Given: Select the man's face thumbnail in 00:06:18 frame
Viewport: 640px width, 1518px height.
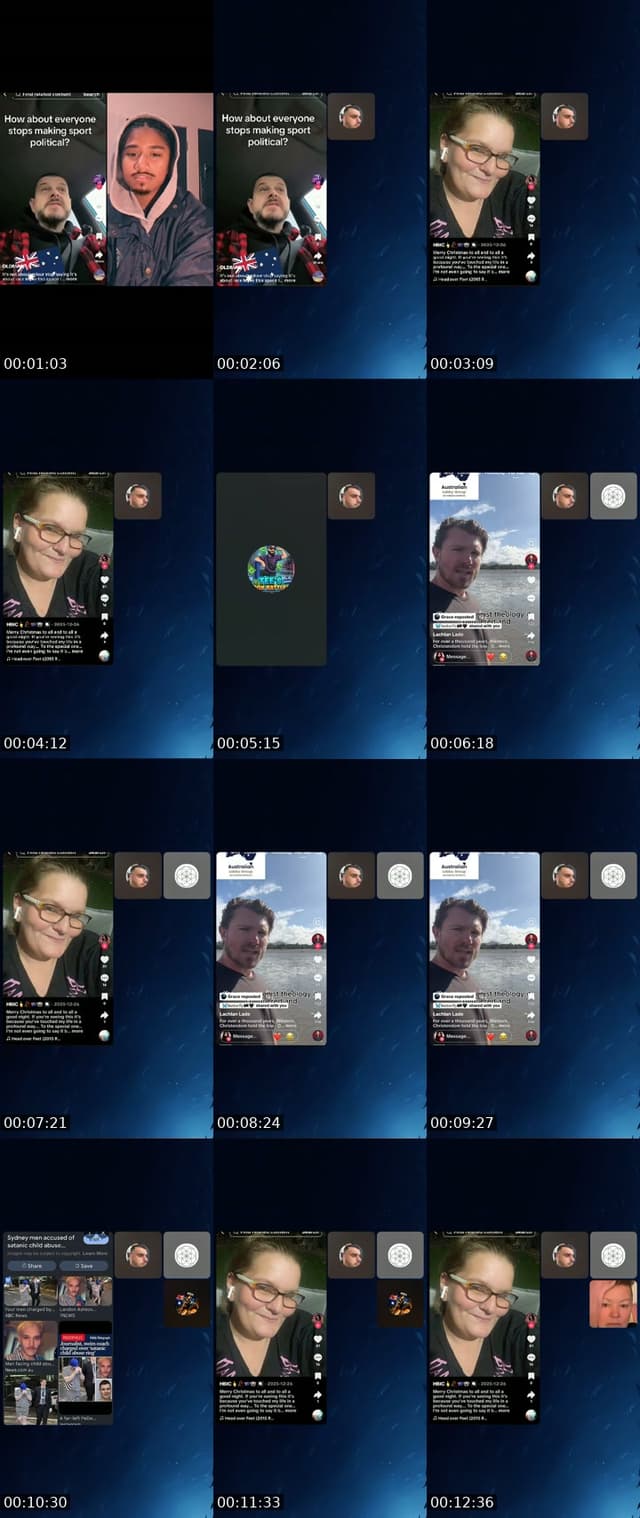Looking at the screenshot, I should (564, 496).
